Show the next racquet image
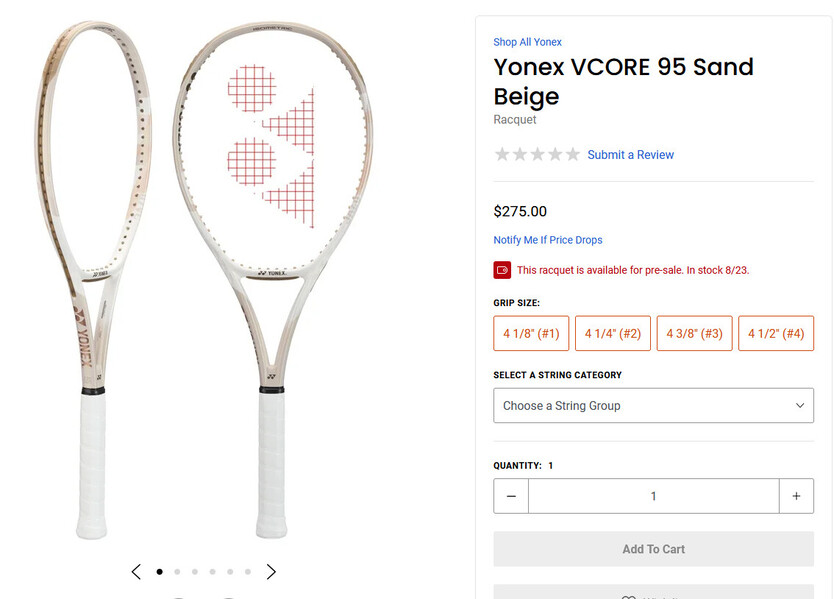Image resolution: width=834 pixels, height=599 pixels. click(271, 572)
